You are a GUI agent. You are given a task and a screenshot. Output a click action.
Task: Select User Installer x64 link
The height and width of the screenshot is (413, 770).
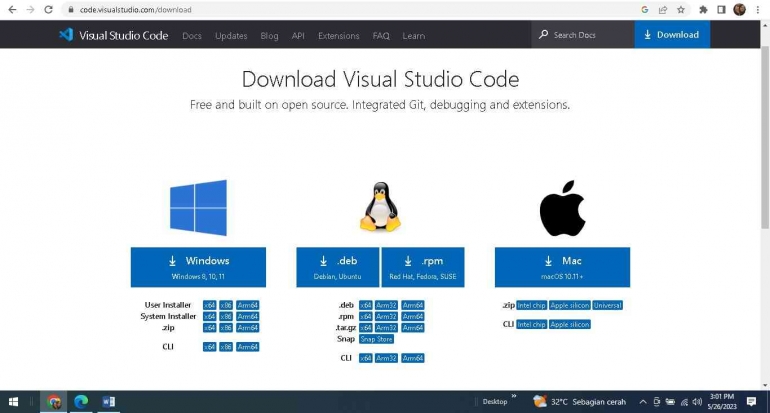click(x=210, y=305)
